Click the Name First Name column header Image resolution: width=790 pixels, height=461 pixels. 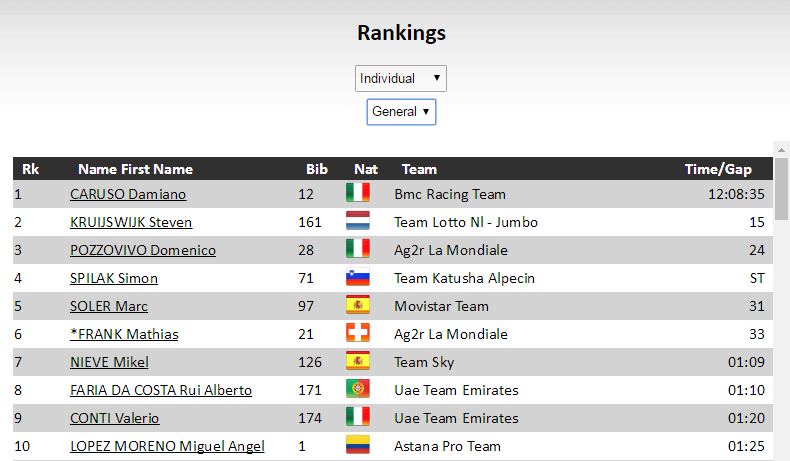135,169
